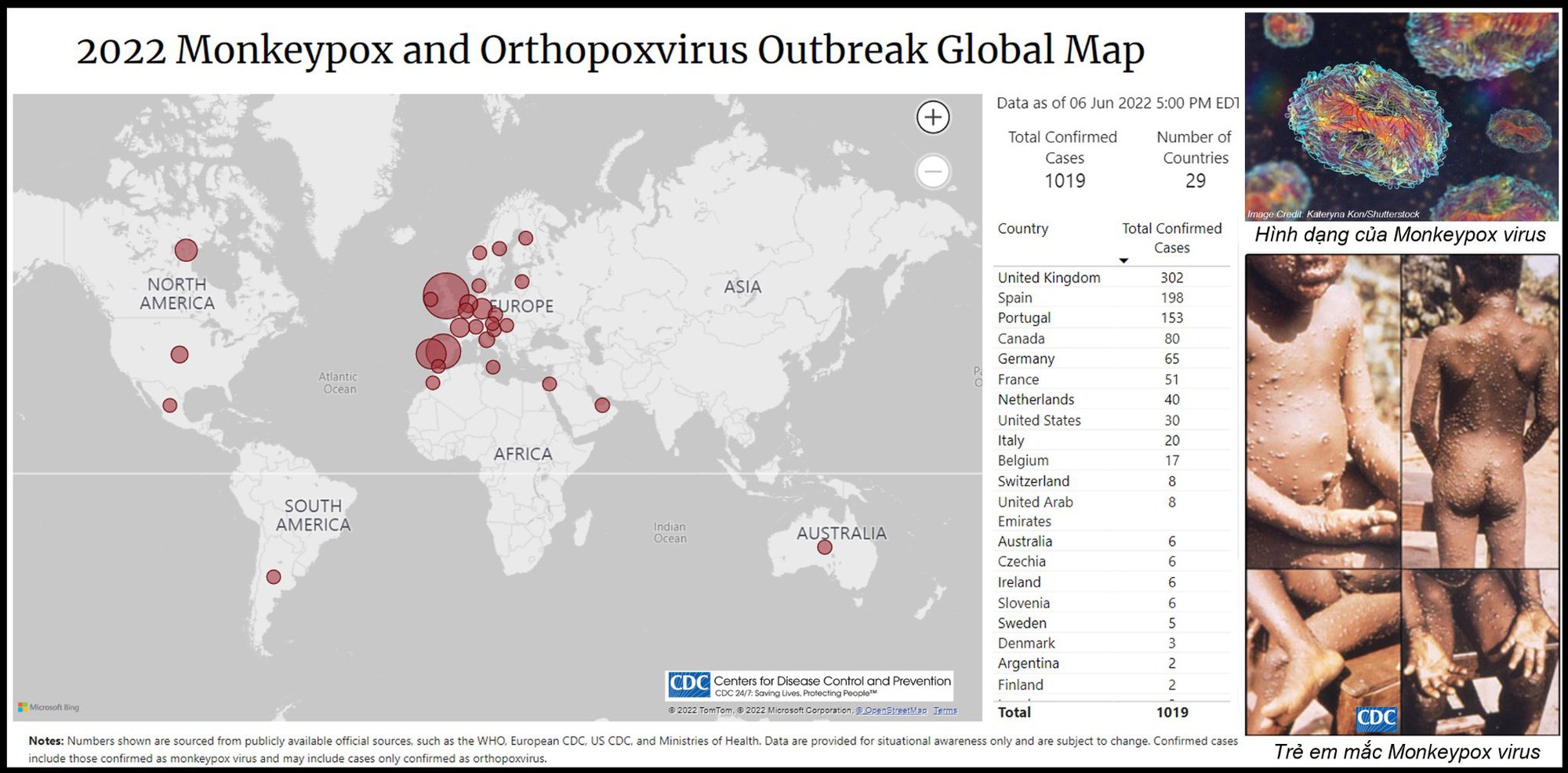Select the United Arab Emirates map bubble

tap(602, 405)
